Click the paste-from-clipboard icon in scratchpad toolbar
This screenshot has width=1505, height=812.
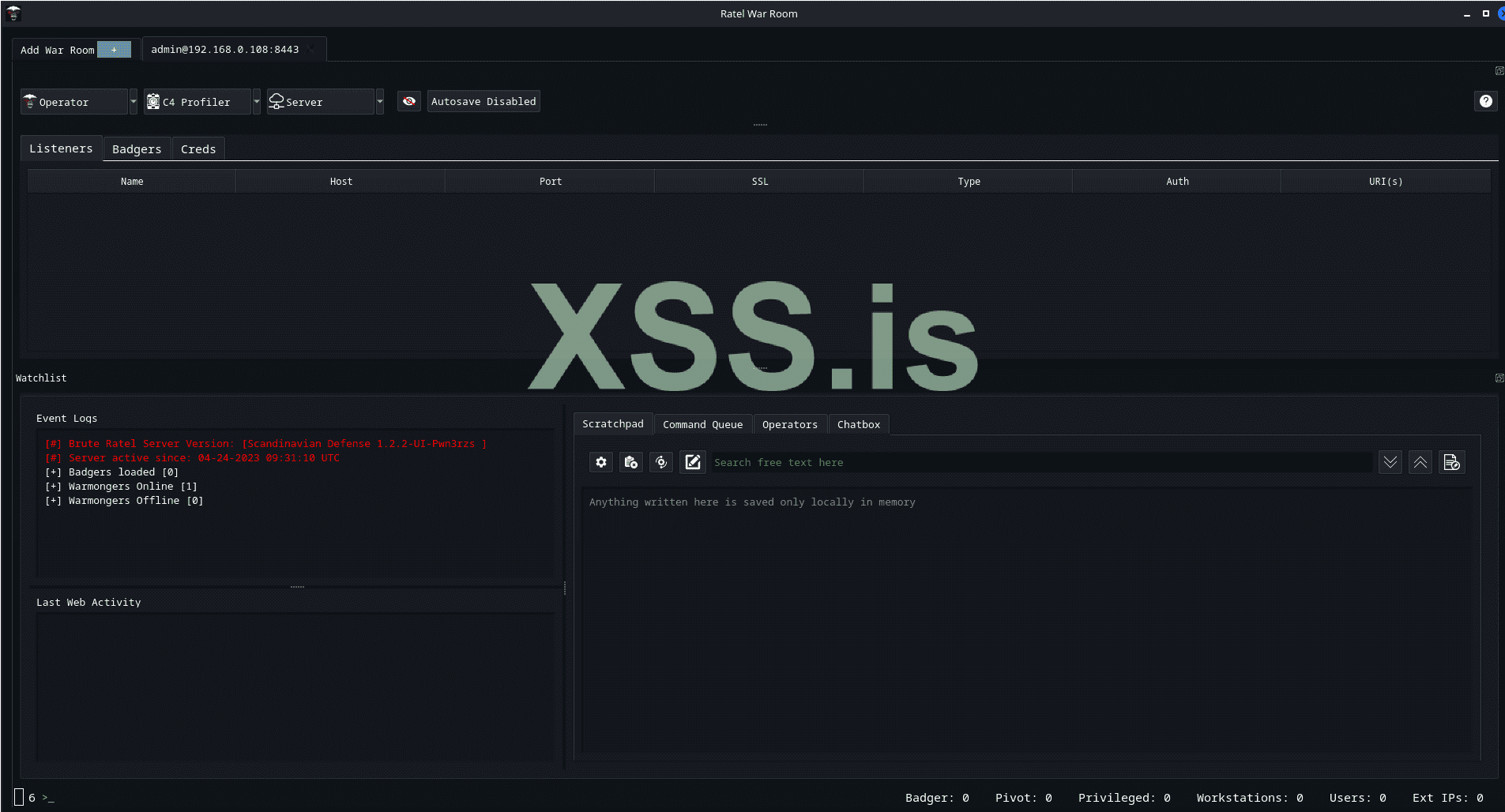coord(630,462)
